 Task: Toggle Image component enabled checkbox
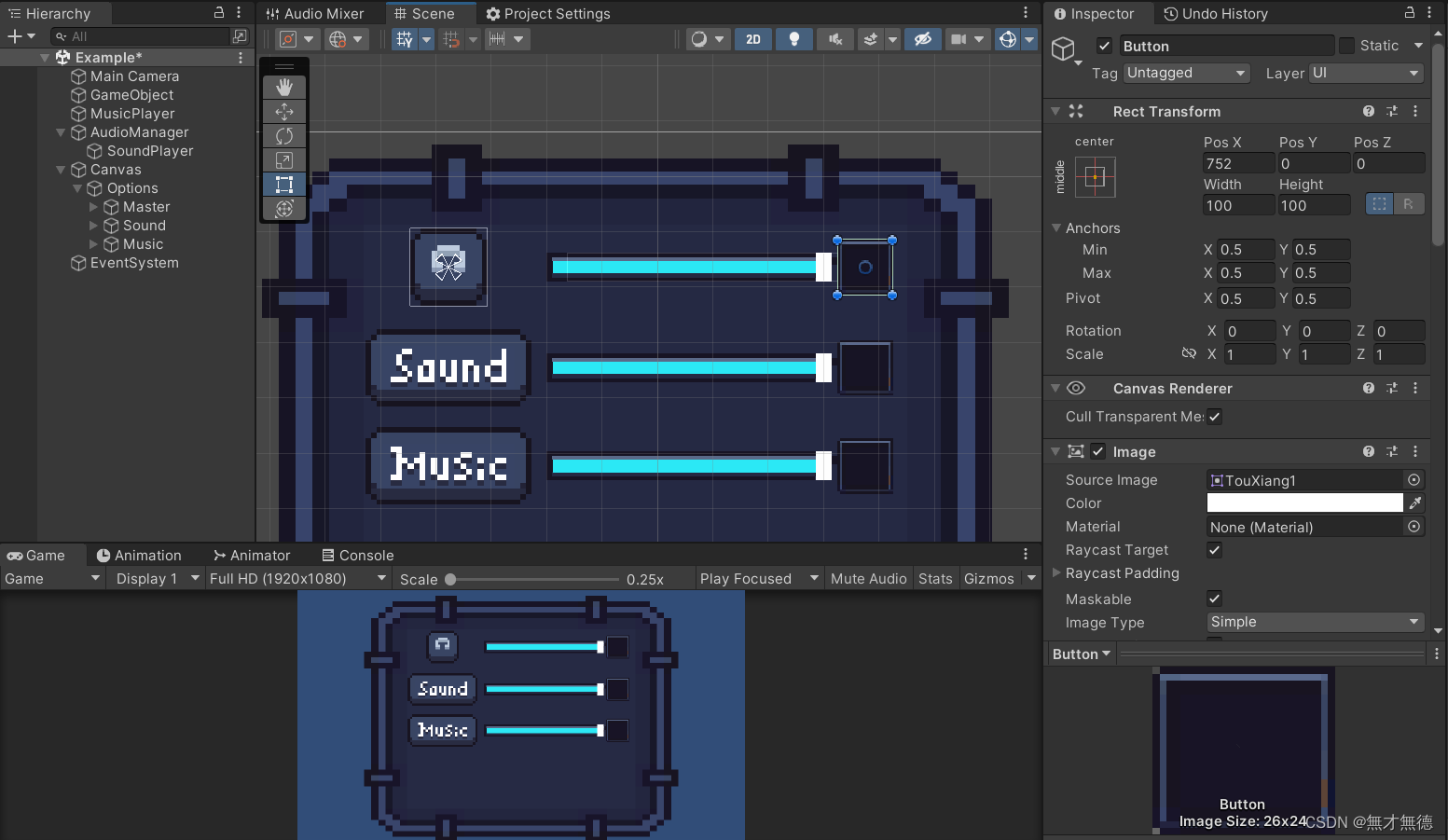coord(1098,451)
